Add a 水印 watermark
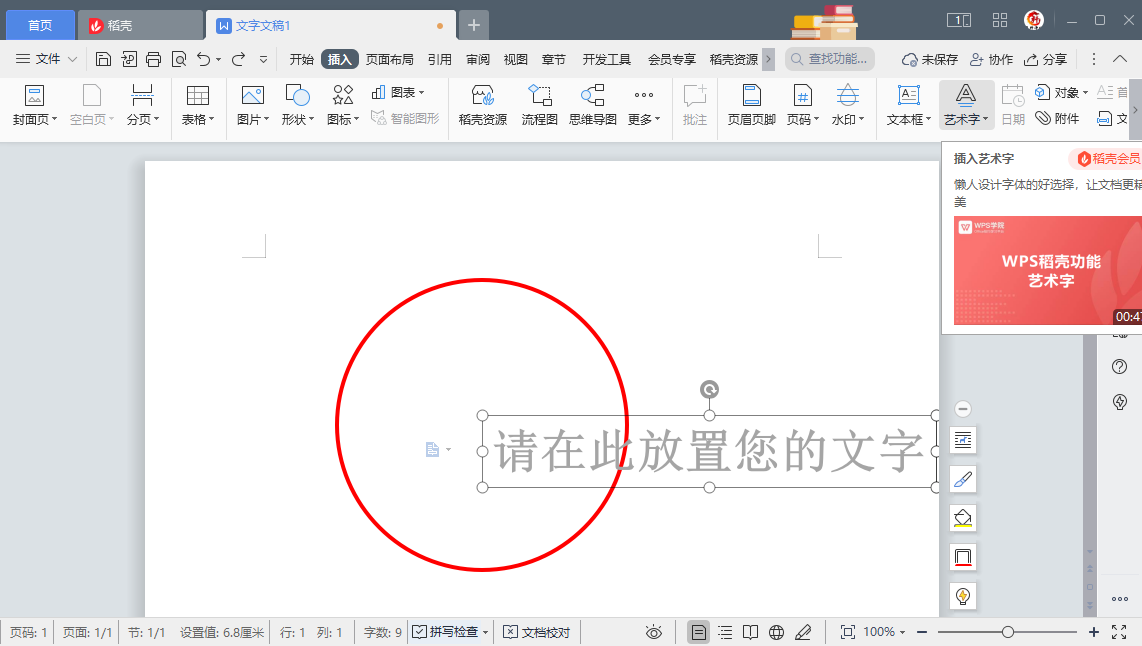Screen dimensions: 1142x646 pyautogui.click(x=848, y=106)
